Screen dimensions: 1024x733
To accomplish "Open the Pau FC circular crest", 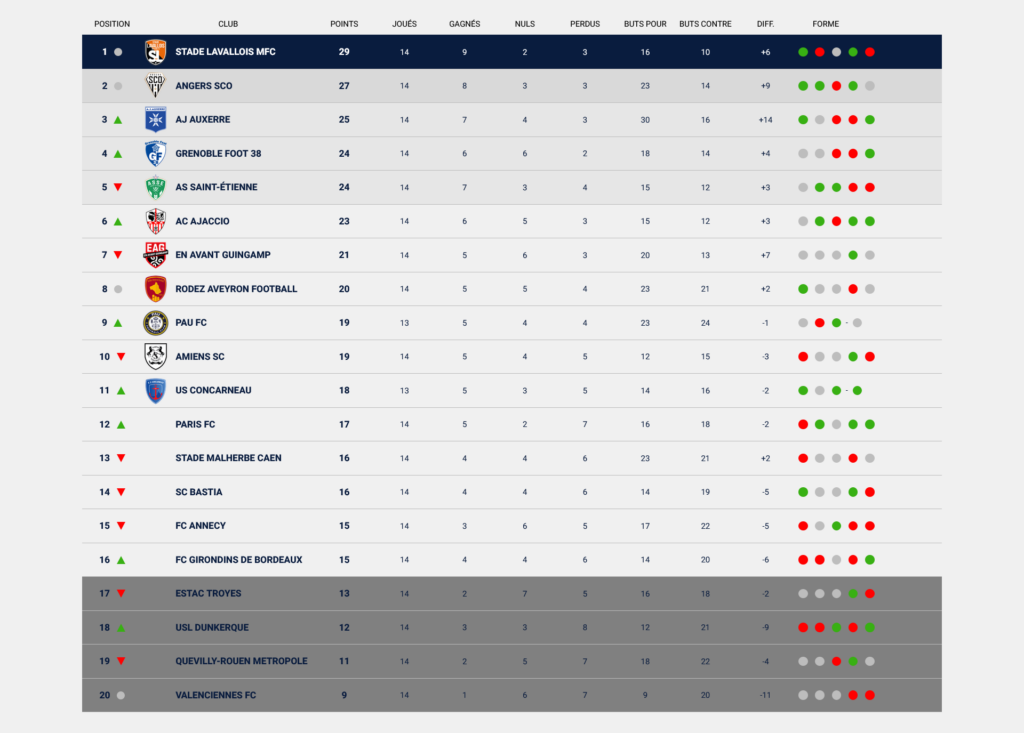I will tap(155, 322).
